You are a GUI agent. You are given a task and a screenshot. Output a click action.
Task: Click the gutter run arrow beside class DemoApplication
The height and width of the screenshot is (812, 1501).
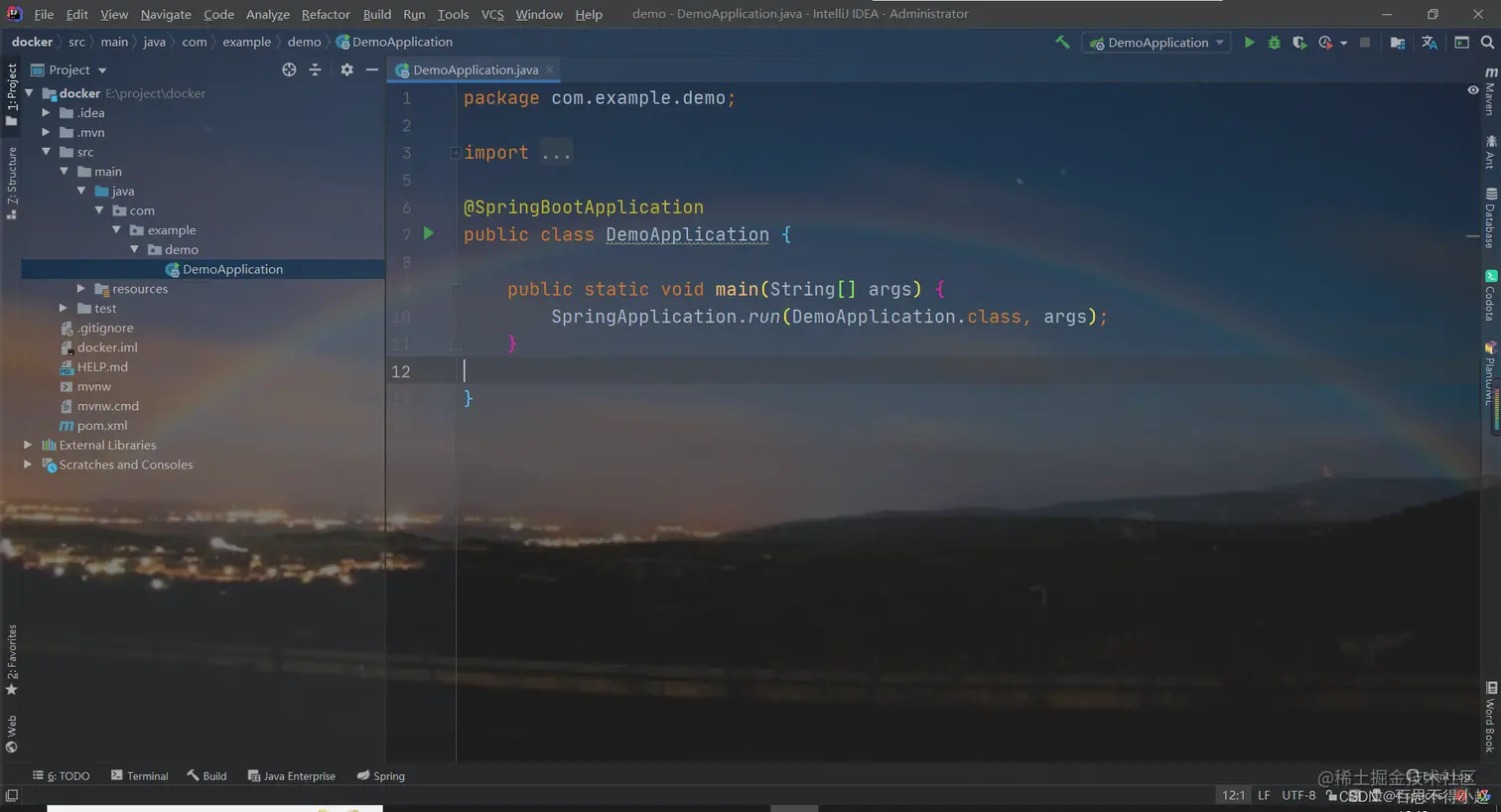pyautogui.click(x=429, y=233)
